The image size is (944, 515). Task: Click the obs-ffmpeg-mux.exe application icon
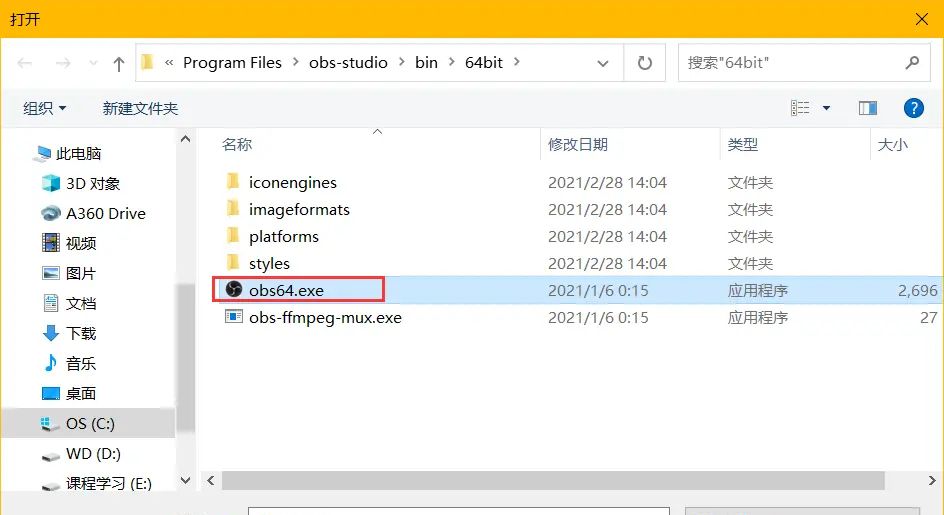pyautogui.click(x=234, y=316)
